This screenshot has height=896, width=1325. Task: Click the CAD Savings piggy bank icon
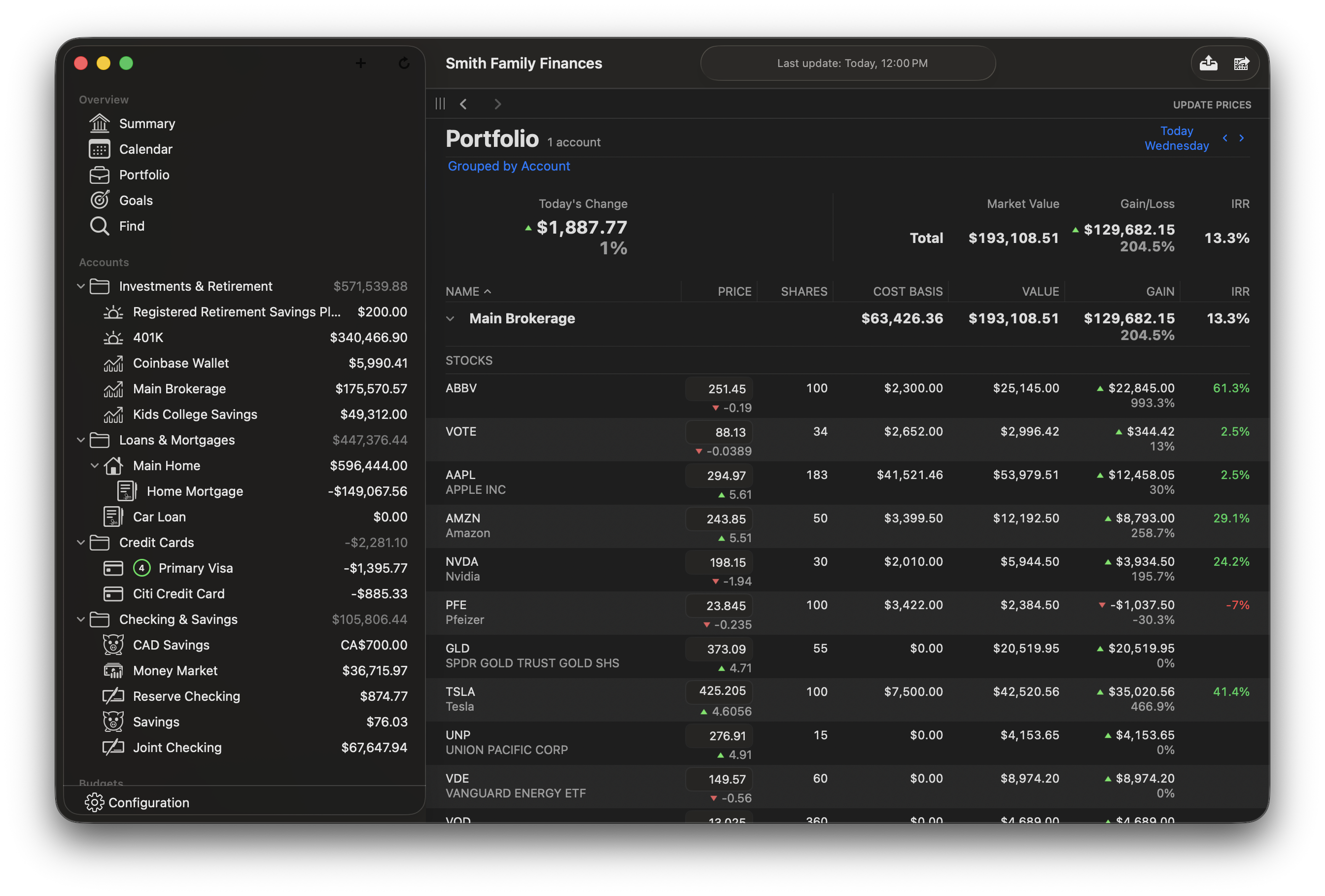tap(113, 645)
